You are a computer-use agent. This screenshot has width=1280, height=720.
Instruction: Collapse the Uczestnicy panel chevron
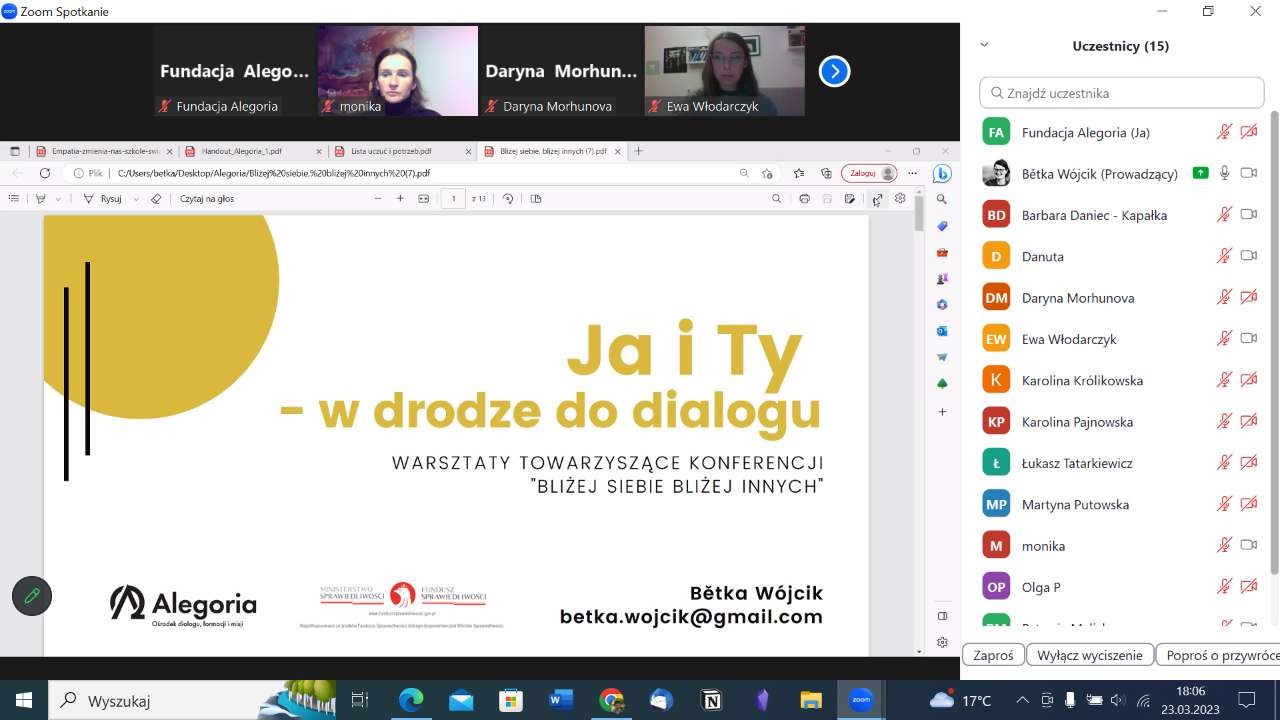click(x=984, y=45)
